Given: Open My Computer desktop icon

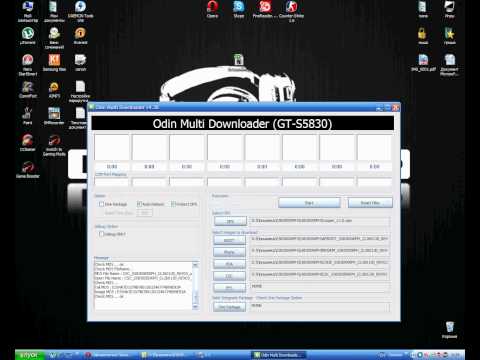Looking at the screenshot, I should [x=28, y=11].
